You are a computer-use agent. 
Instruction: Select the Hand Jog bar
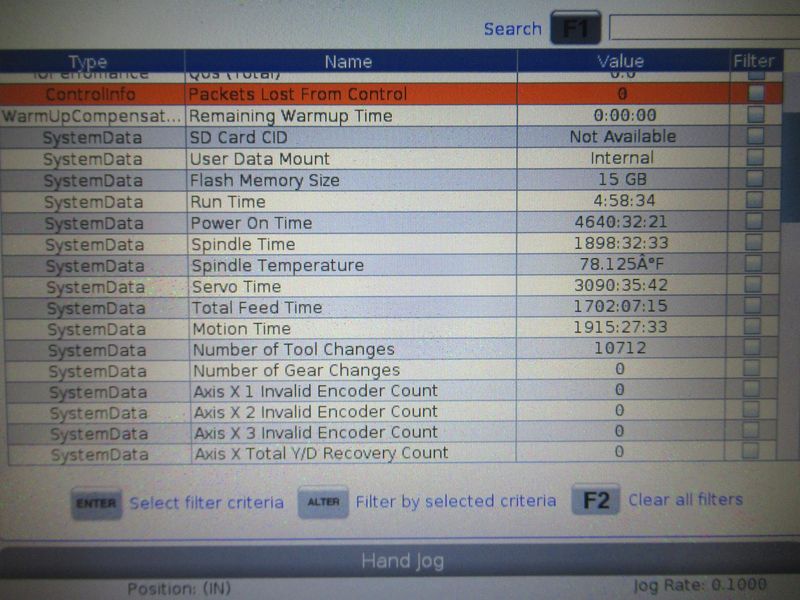pos(400,561)
